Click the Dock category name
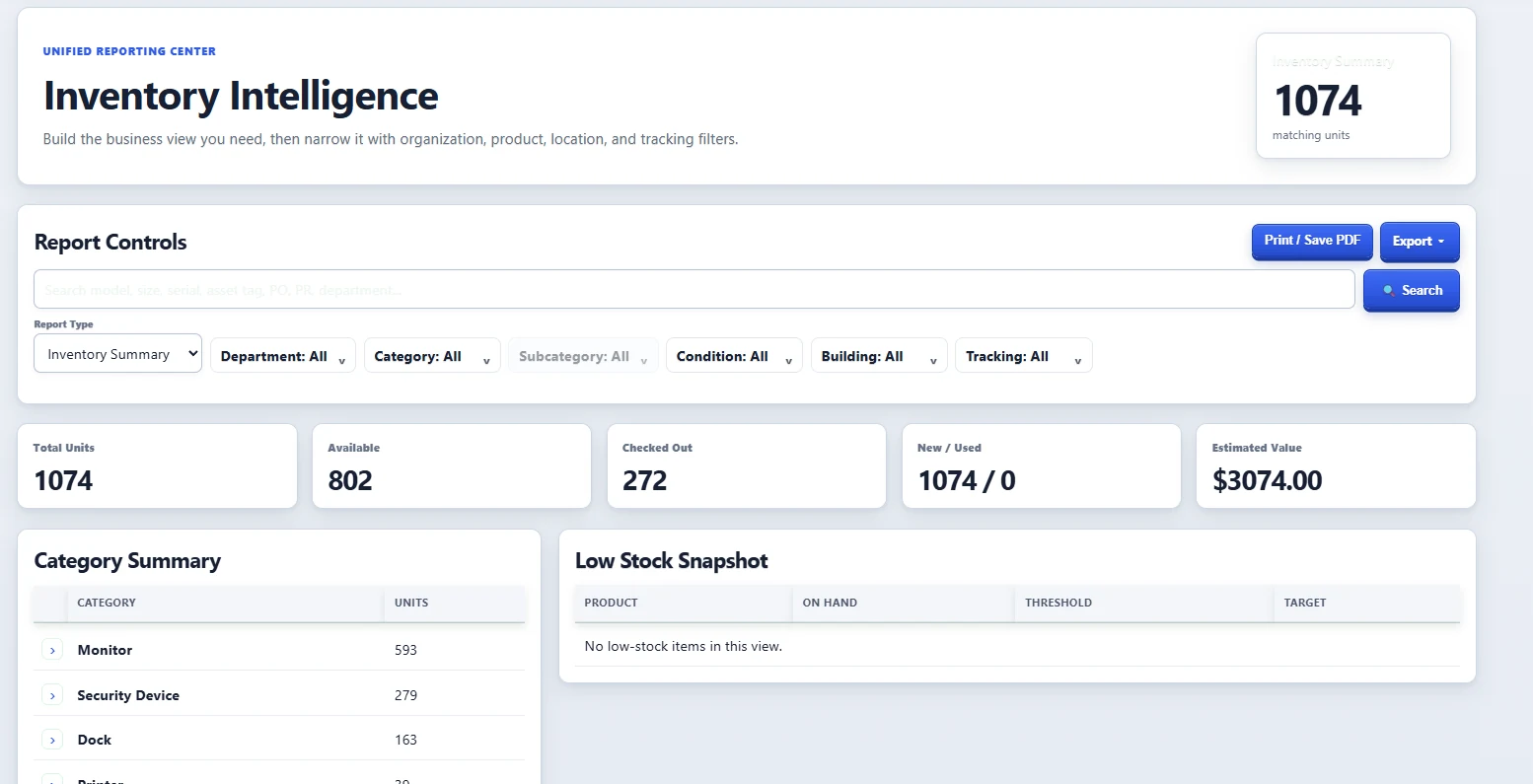The image size is (1533, 784). 95,740
